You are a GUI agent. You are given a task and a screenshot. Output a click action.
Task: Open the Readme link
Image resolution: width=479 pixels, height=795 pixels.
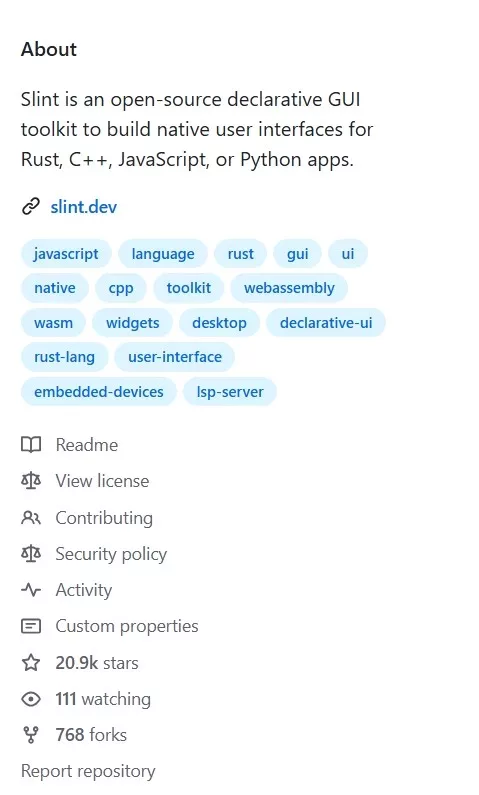click(x=87, y=445)
